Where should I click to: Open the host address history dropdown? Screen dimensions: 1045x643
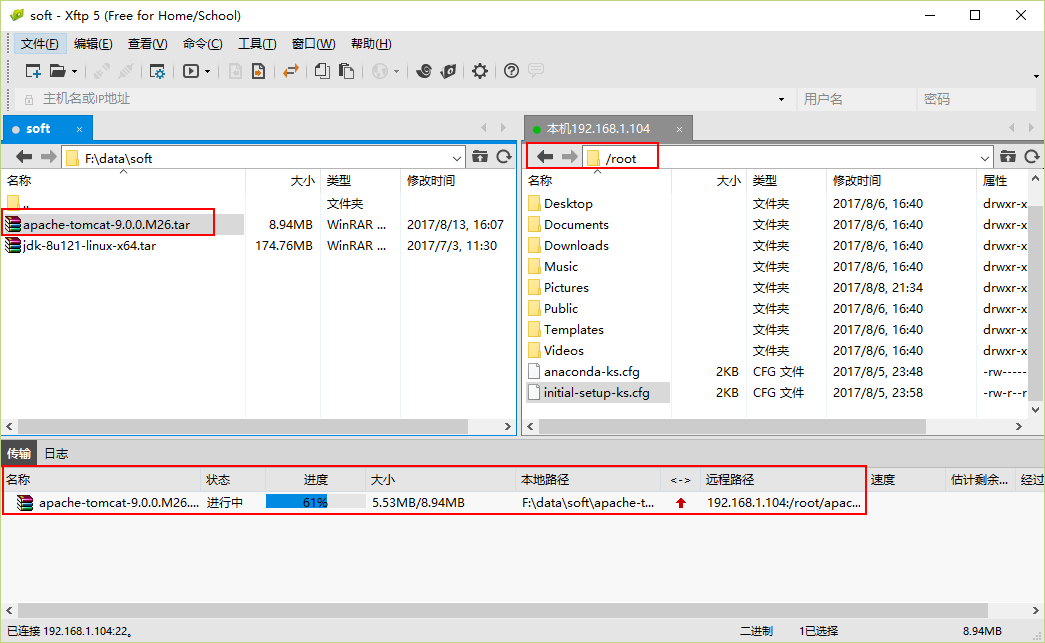(781, 99)
